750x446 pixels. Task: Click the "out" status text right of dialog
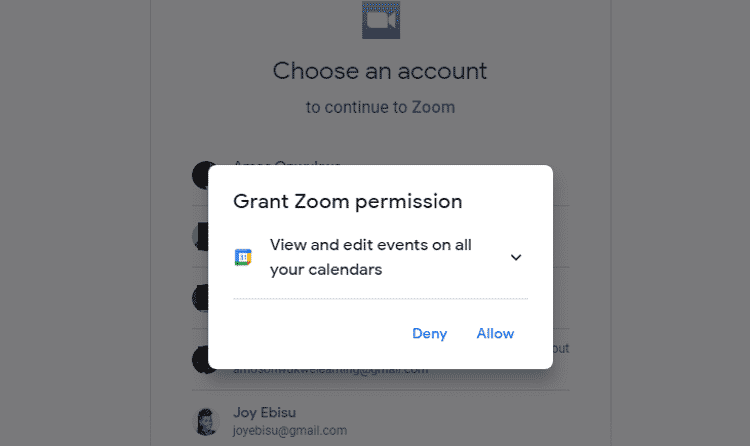tap(561, 349)
